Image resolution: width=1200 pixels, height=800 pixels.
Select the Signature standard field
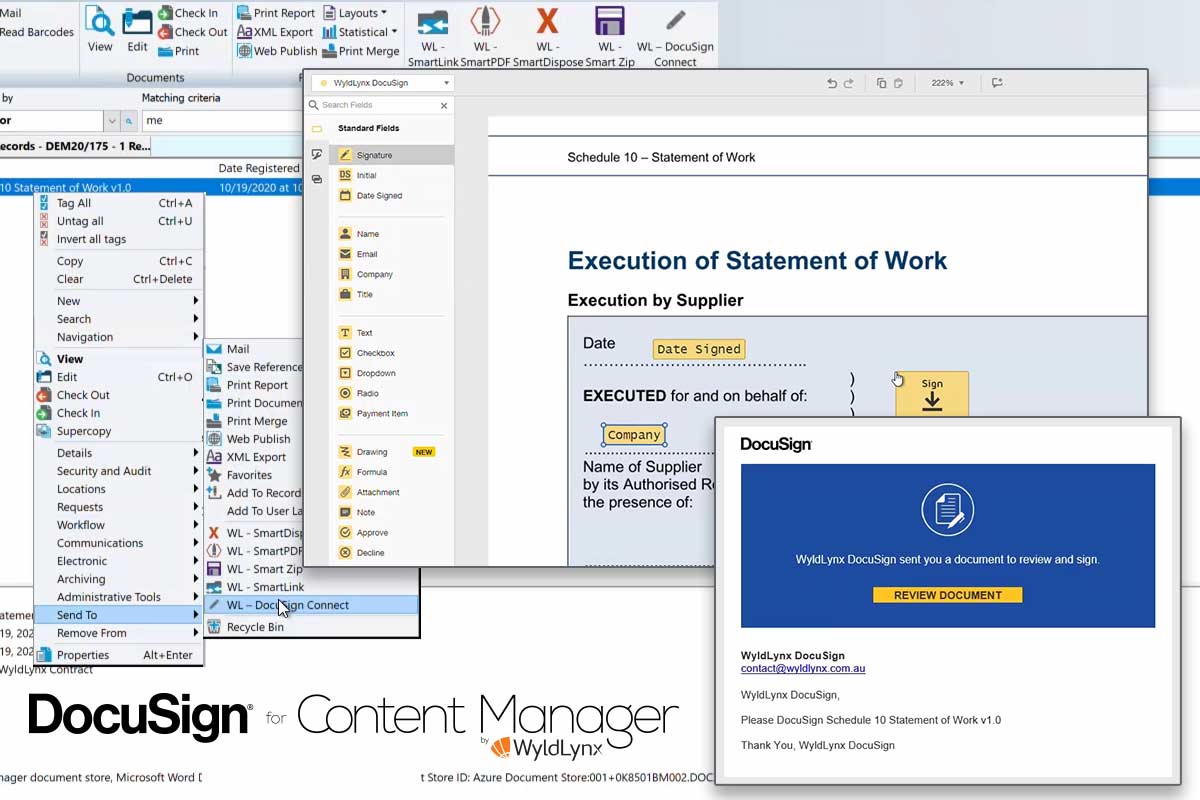click(393, 155)
